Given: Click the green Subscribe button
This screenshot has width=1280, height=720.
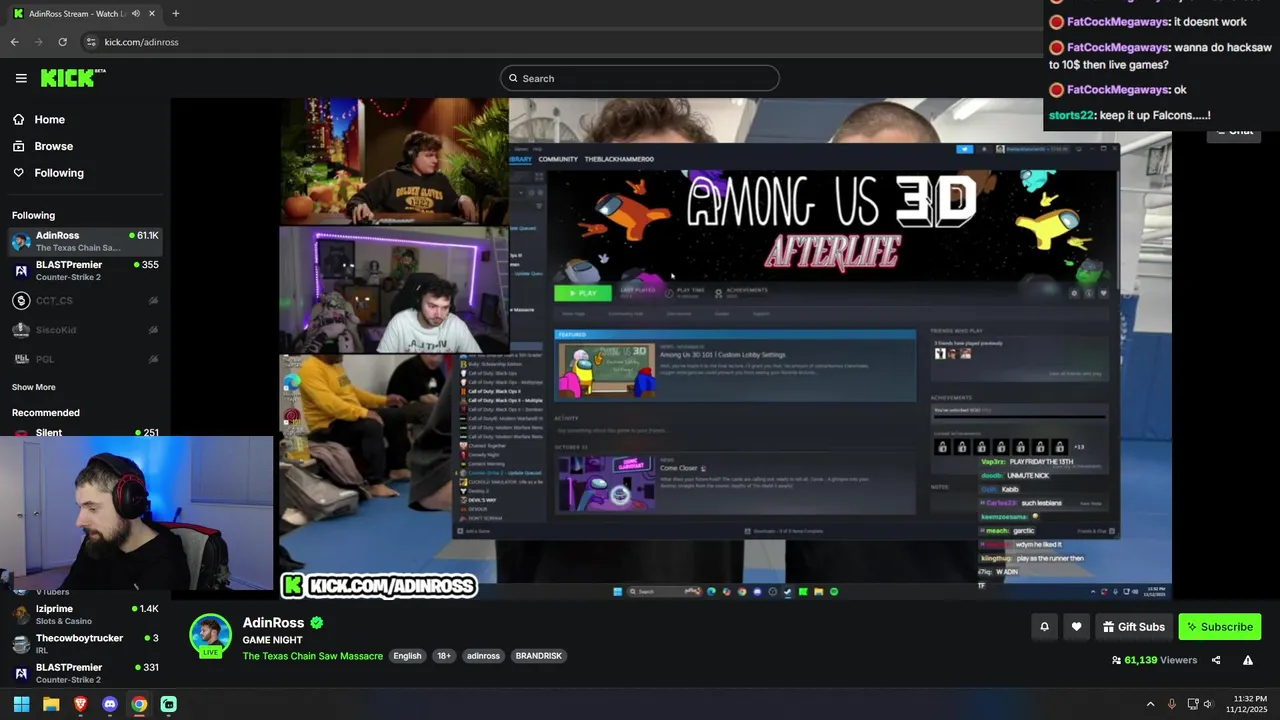Looking at the screenshot, I should pos(1220,627).
